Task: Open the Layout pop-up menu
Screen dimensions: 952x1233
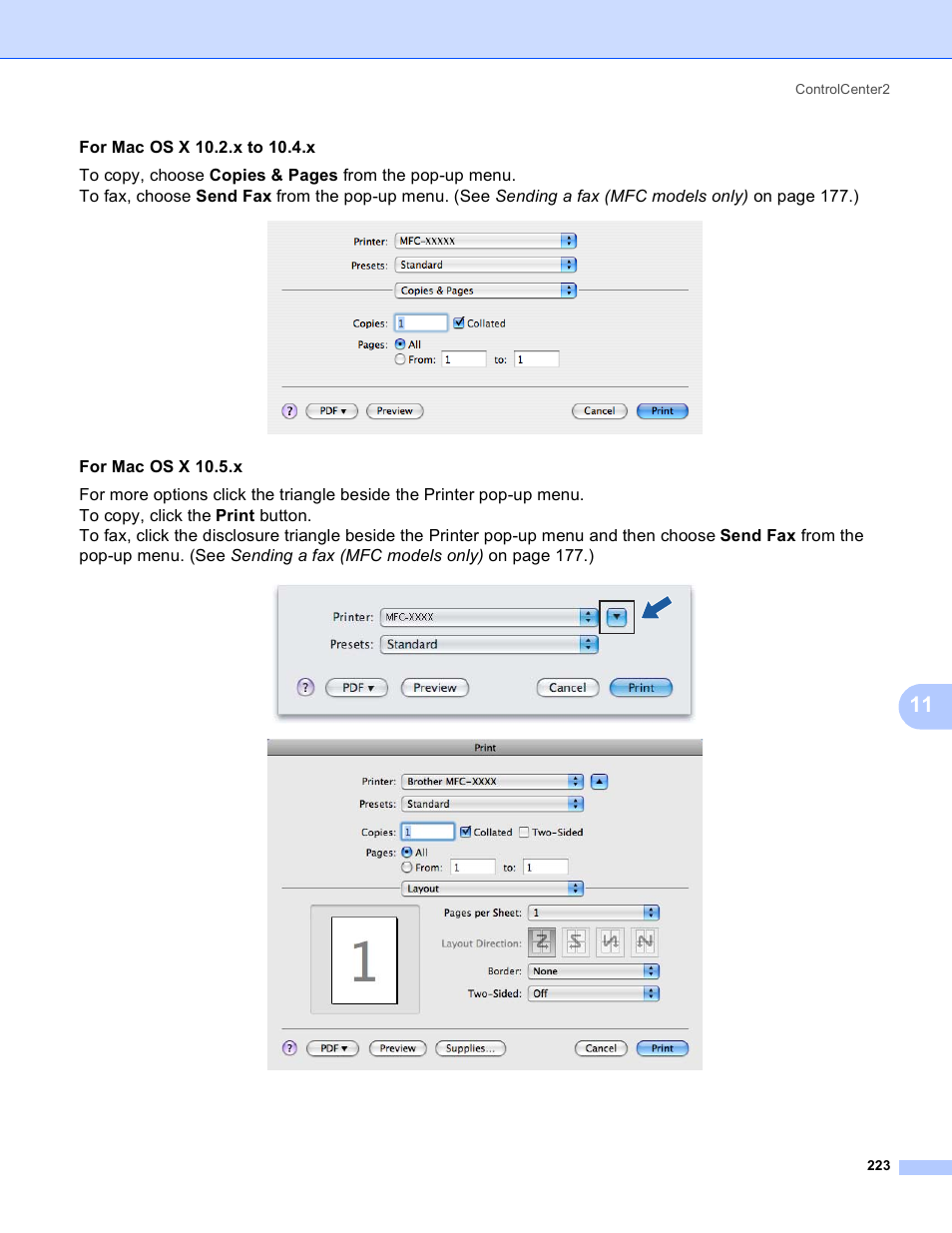Action: [x=493, y=889]
